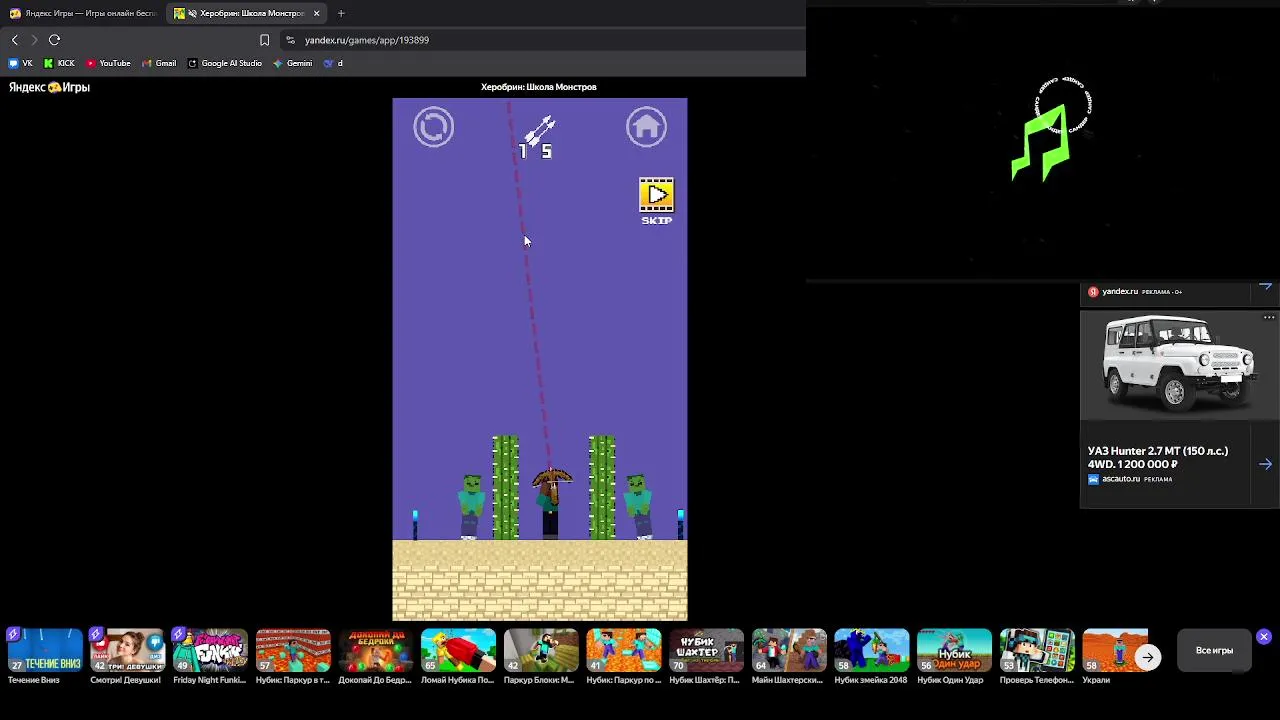Open site info icon in address bar
Viewport: 1280px width, 720px height.
[x=290, y=40]
